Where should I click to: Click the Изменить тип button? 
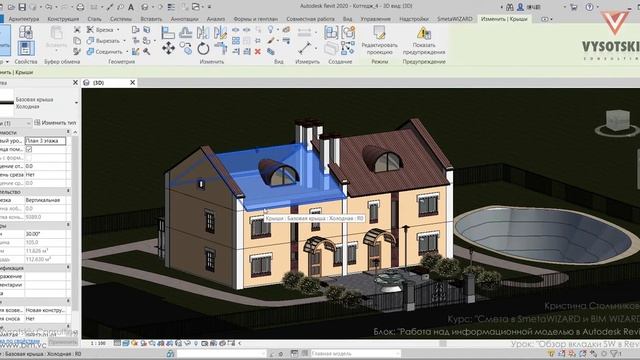pos(56,122)
